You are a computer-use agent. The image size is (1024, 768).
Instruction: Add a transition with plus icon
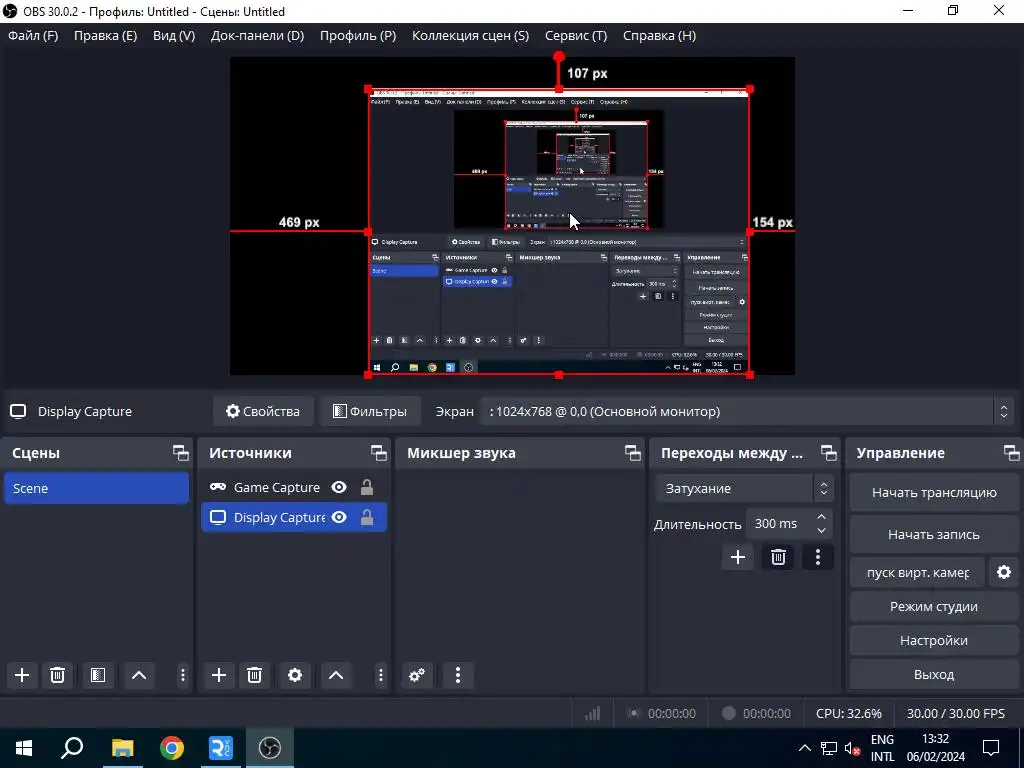738,557
